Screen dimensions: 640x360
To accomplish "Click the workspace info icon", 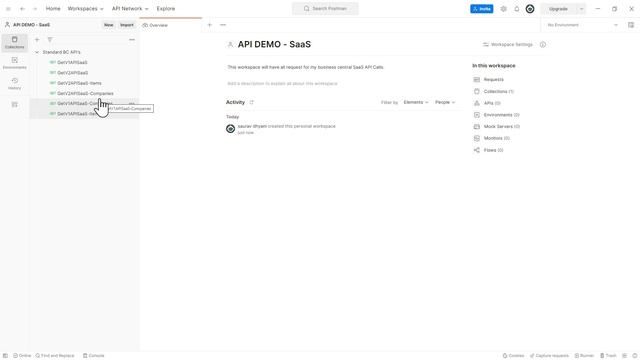I will (x=543, y=44).
